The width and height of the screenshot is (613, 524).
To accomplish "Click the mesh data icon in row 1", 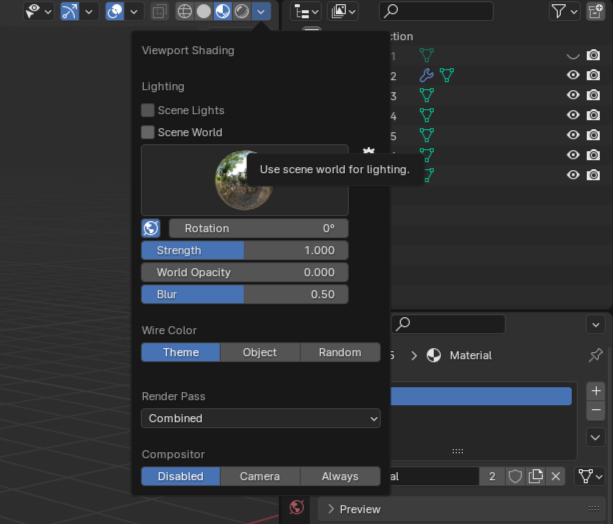I will coord(427,55).
